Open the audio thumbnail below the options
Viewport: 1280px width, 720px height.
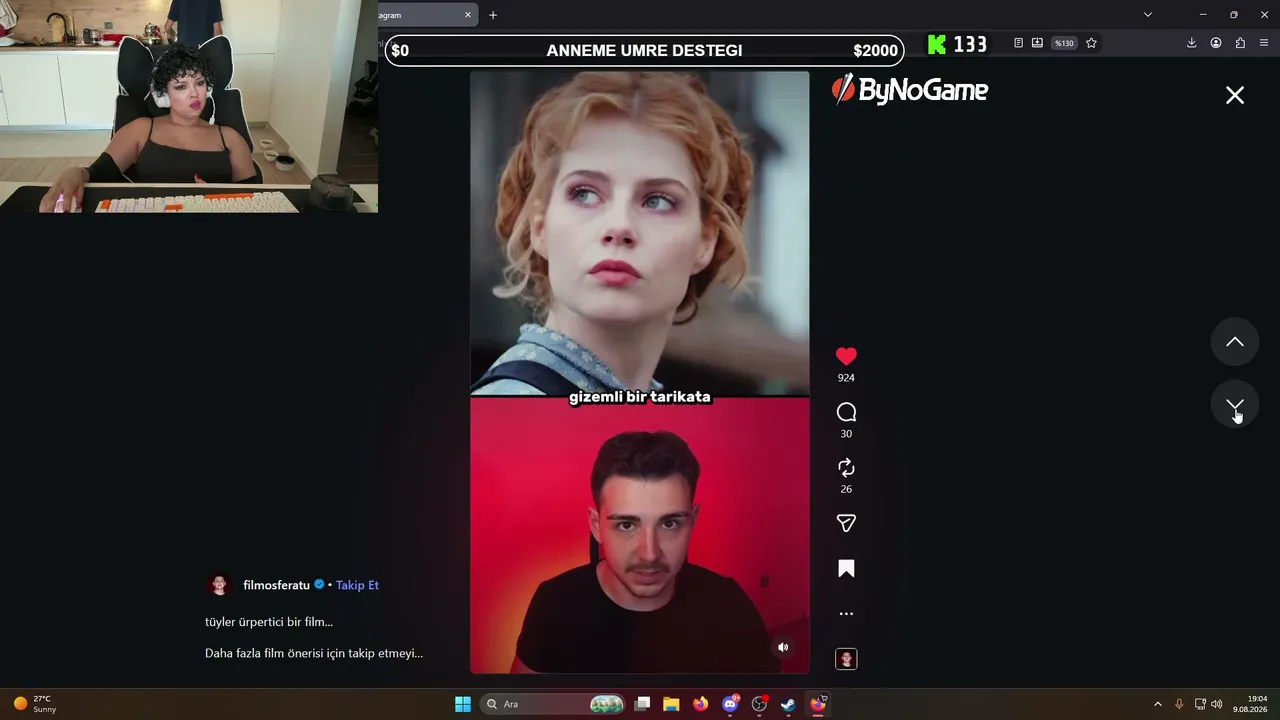(x=846, y=659)
